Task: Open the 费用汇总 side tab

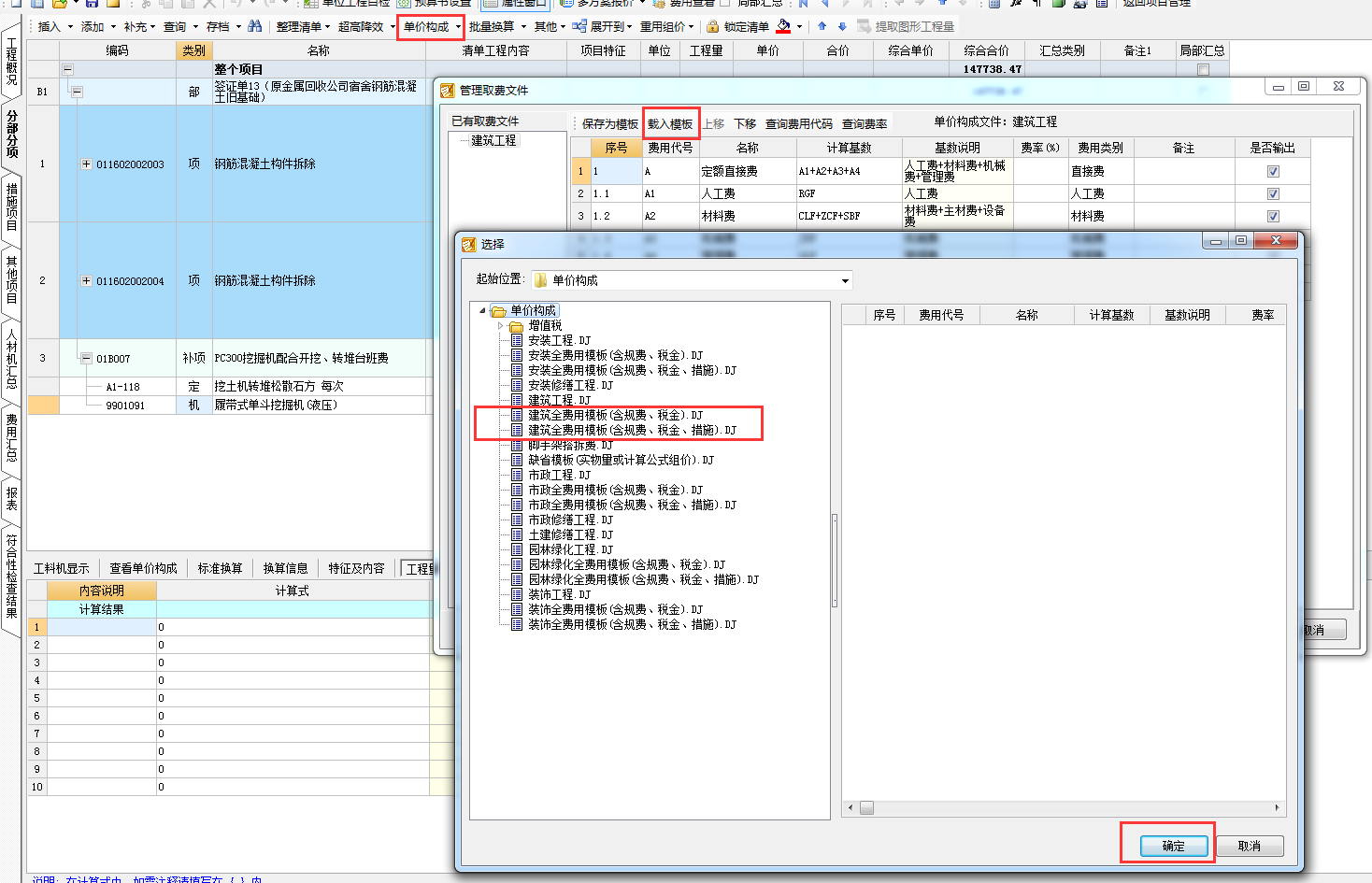Action: pyautogui.click(x=12, y=437)
